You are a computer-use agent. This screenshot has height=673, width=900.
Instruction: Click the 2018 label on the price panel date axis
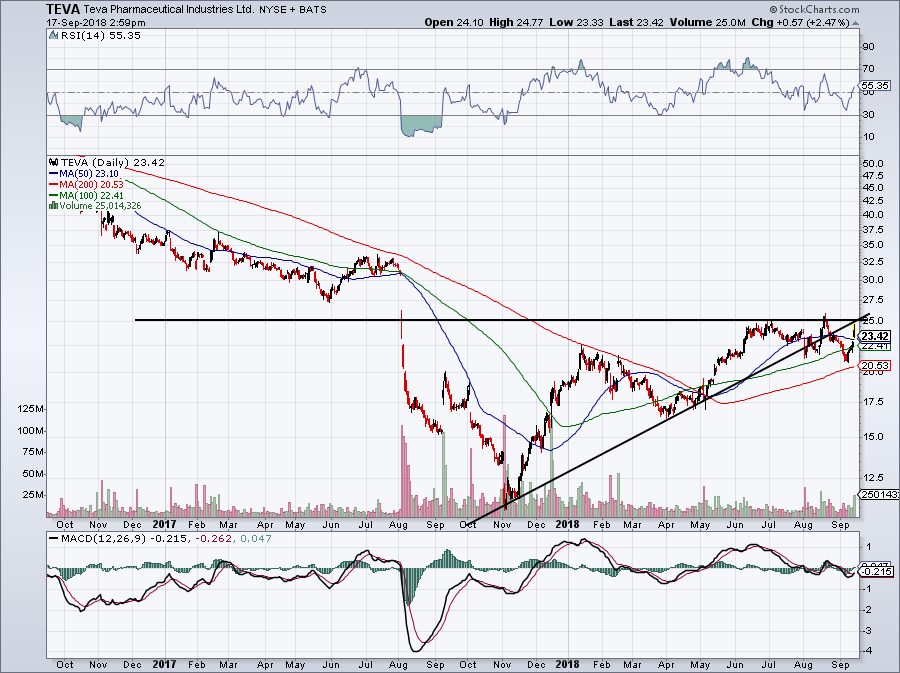point(568,524)
